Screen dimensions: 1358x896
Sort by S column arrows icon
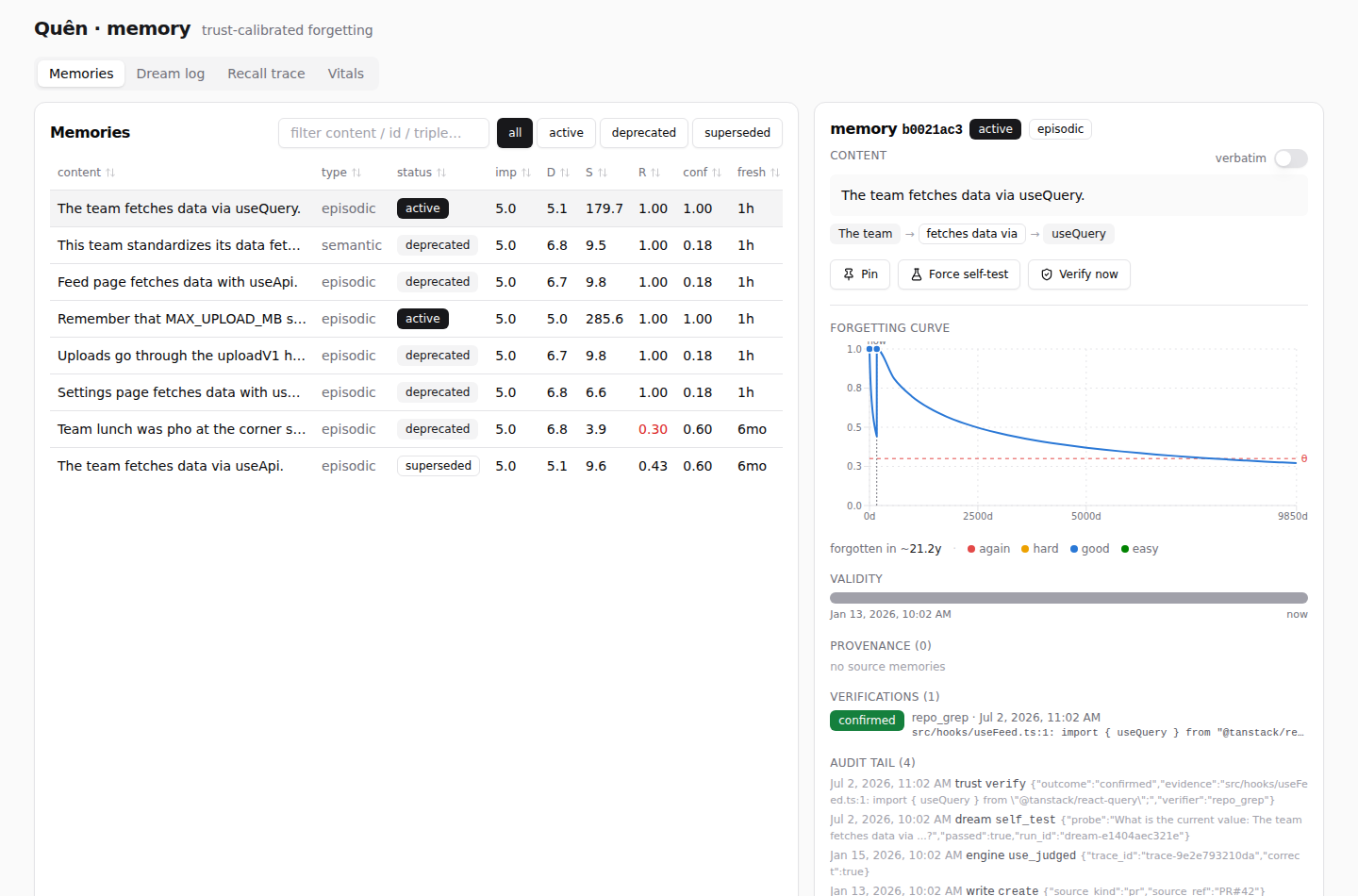[603, 173]
